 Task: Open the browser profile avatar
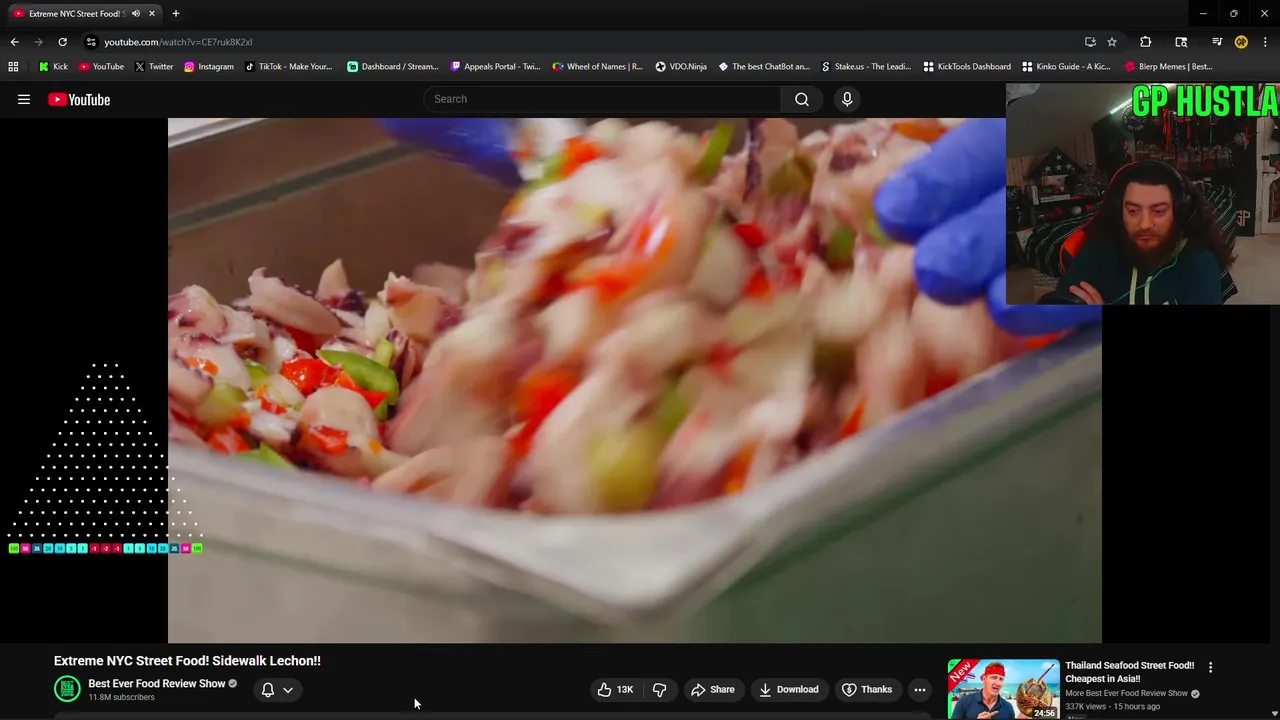pyautogui.click(x=1241, y=42)
